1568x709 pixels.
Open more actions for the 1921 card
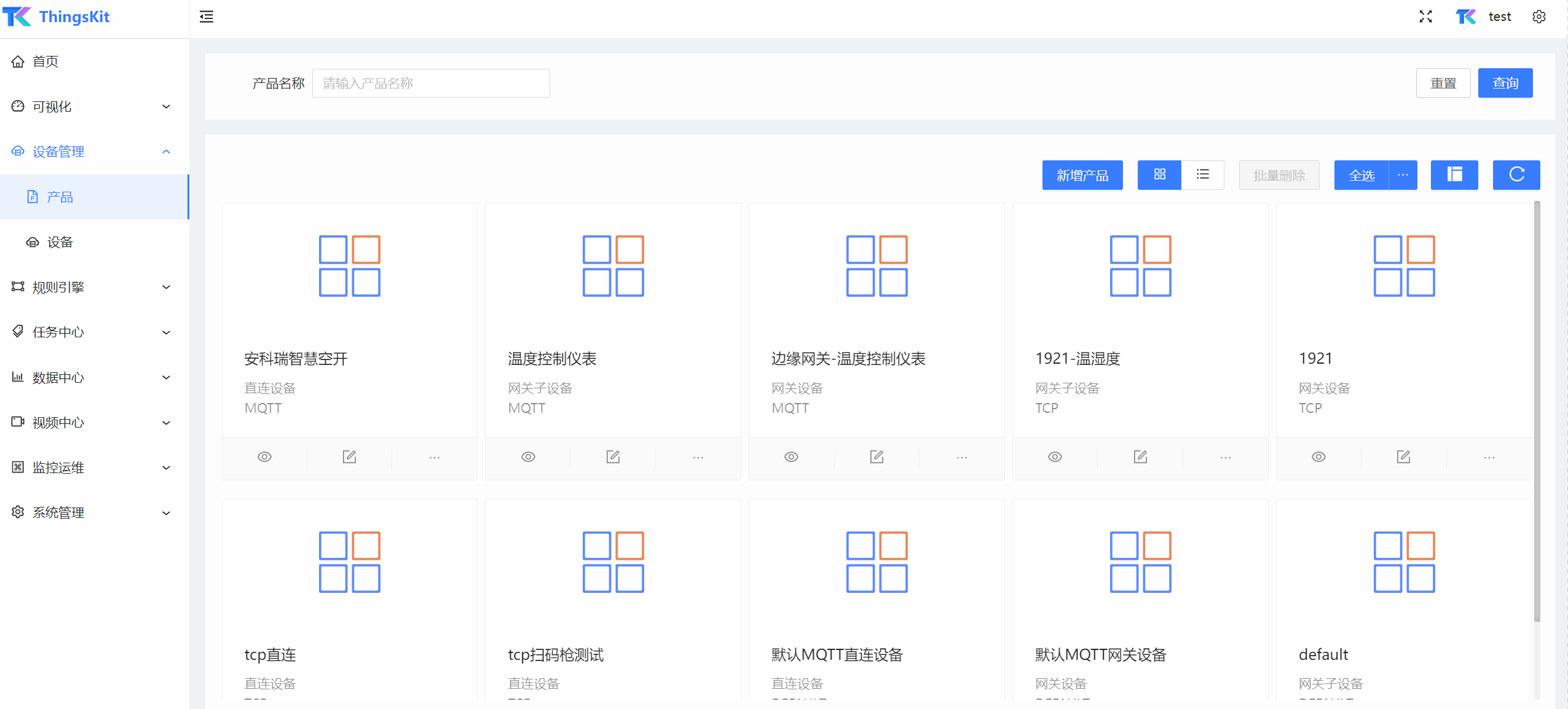tap(1489, 457)
